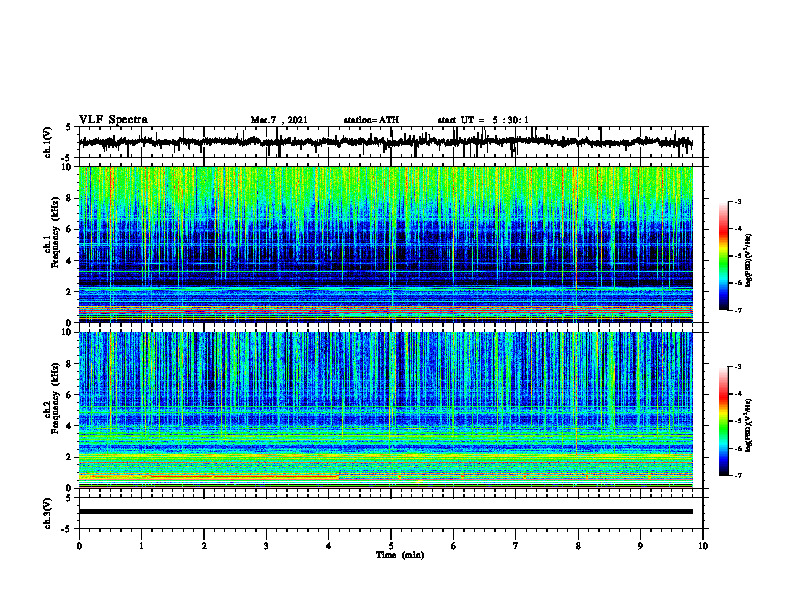
Task: Select the date text "Mar.7 , 2021"
Action: coord(279,120)
